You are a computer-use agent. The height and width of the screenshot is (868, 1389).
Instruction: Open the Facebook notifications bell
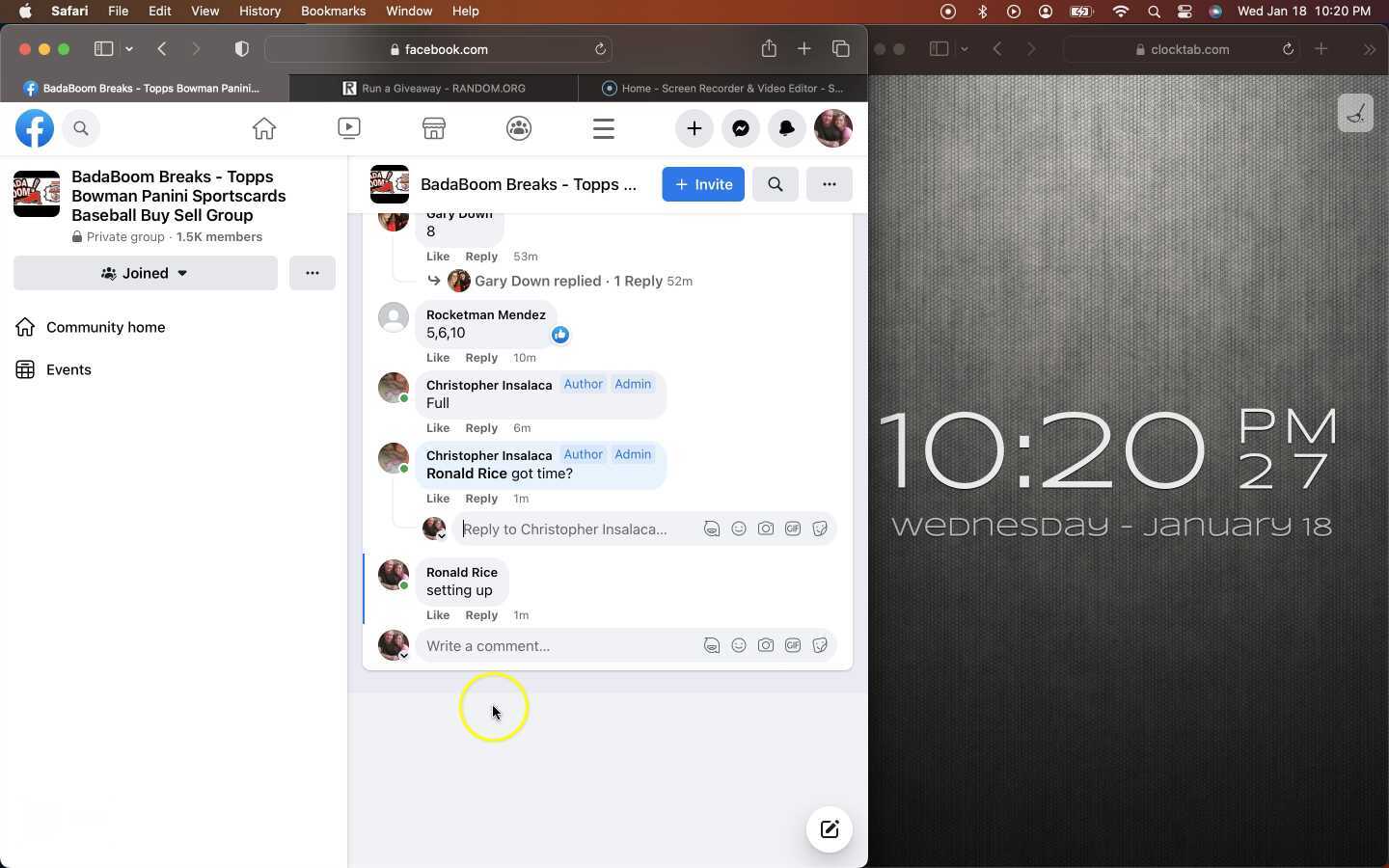tap(787, 128)
